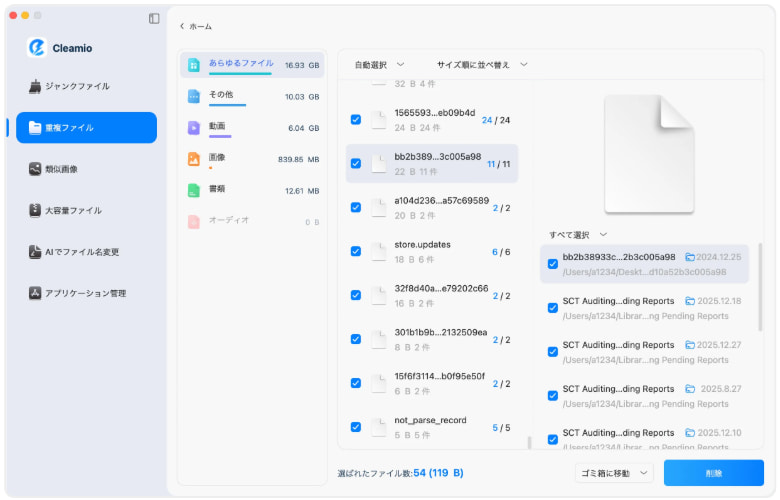The image size is (780, 500).
Task: Uncheck the 32f8d40a...e79202c66 checkbox
Action: point(356,295)
